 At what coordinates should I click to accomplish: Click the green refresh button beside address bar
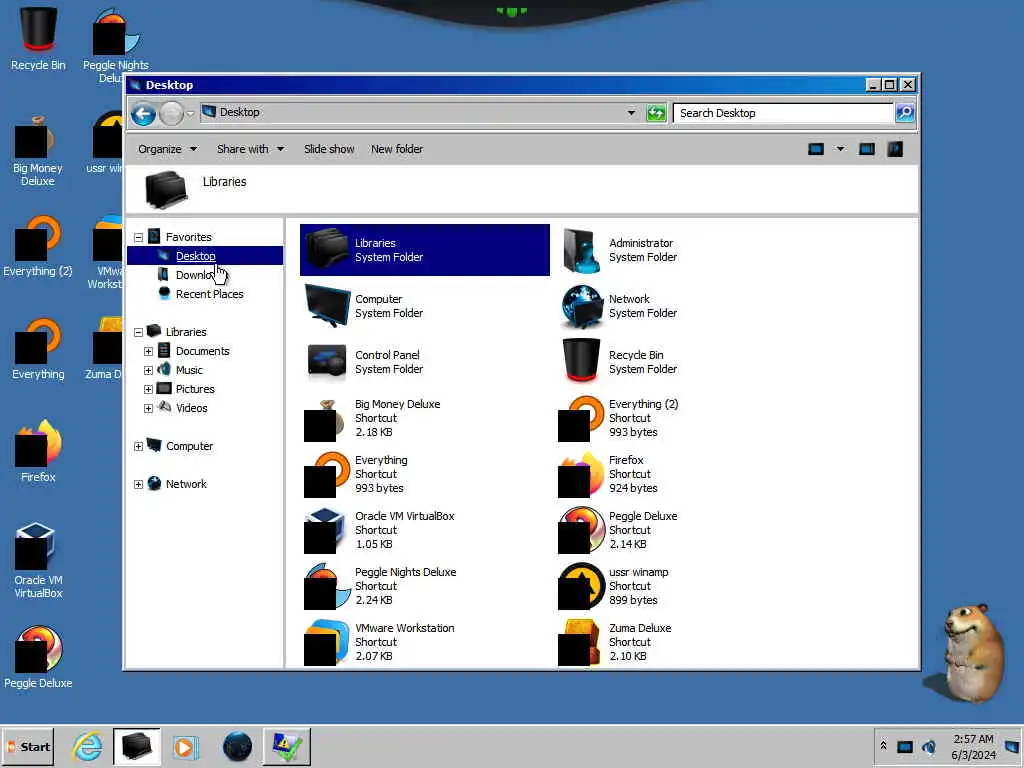656,114
